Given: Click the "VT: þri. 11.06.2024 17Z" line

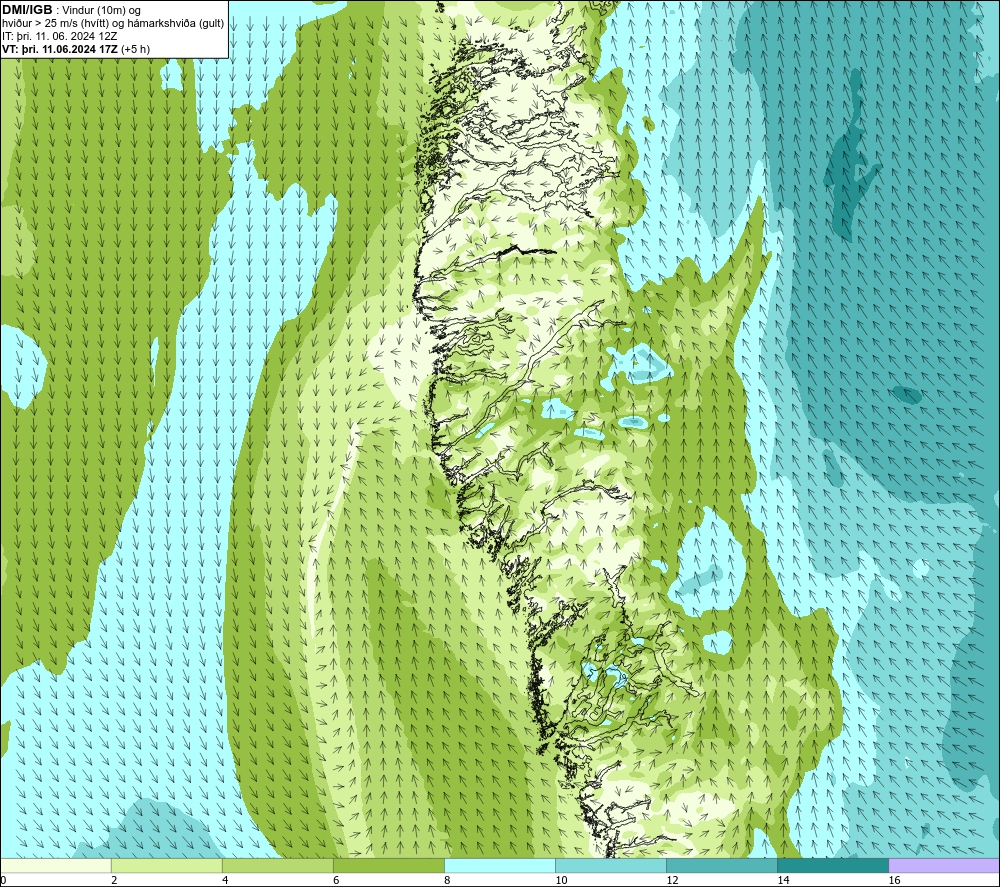Looking at the screenshot, I should click(x=60, y=49).
